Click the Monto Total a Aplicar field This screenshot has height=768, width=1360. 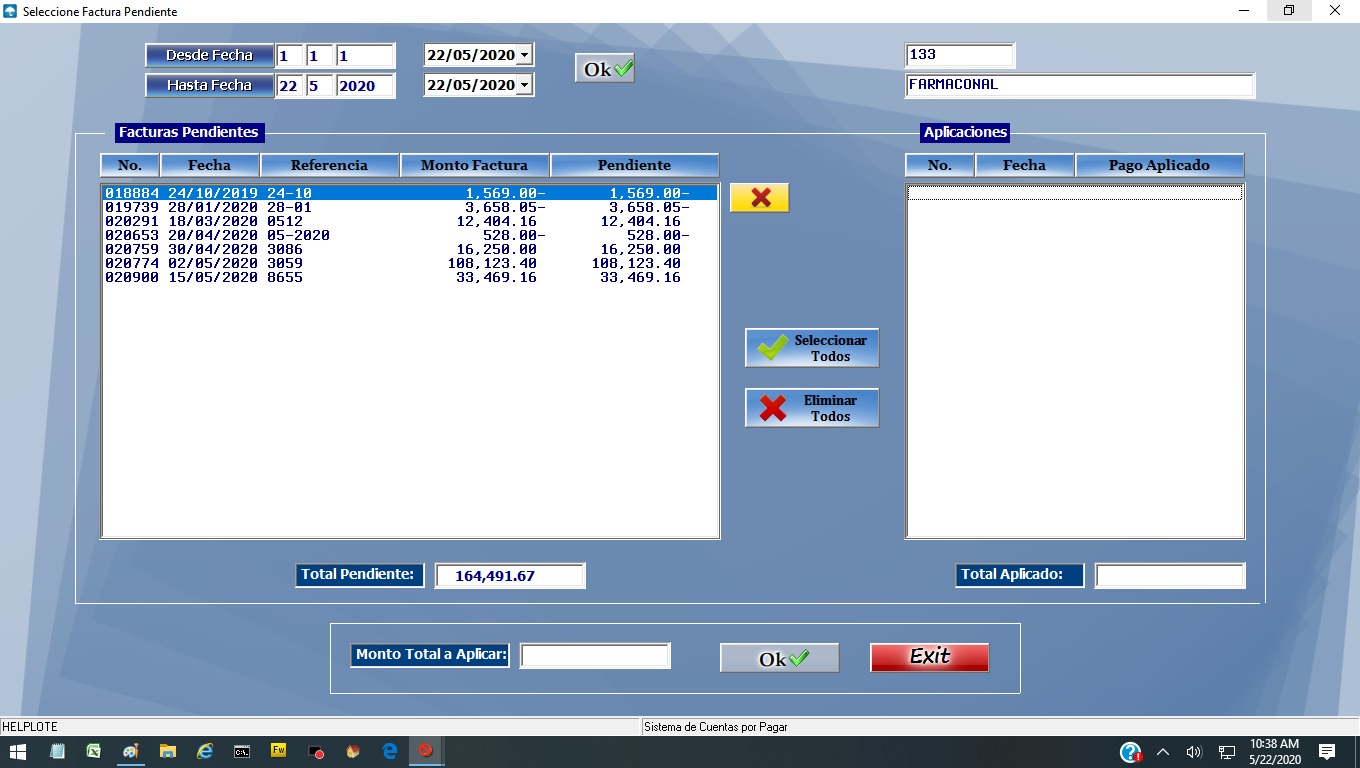[x=595, y=656]
